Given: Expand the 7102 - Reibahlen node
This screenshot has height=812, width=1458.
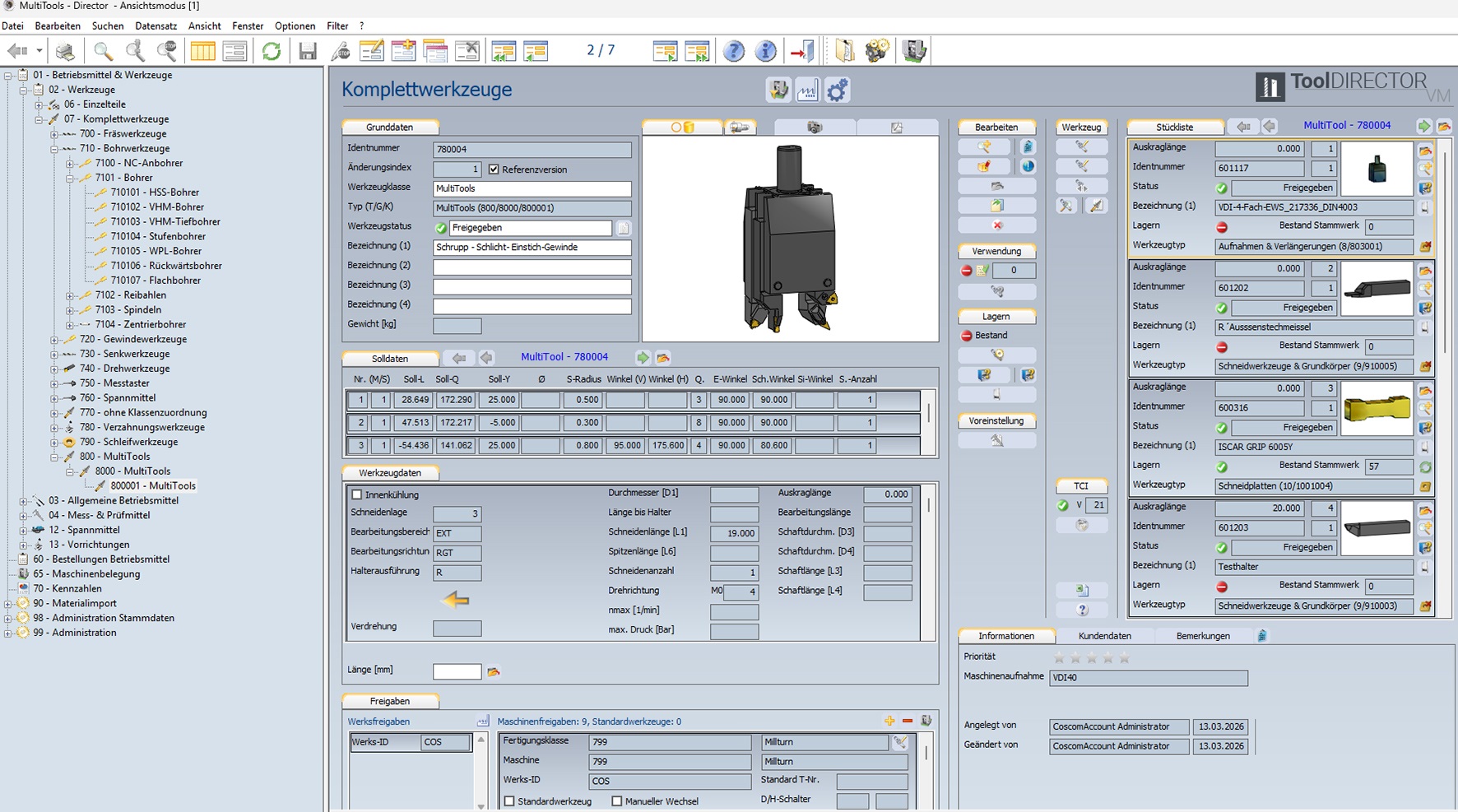Looking at the screenshot, I should click(70, 295).
